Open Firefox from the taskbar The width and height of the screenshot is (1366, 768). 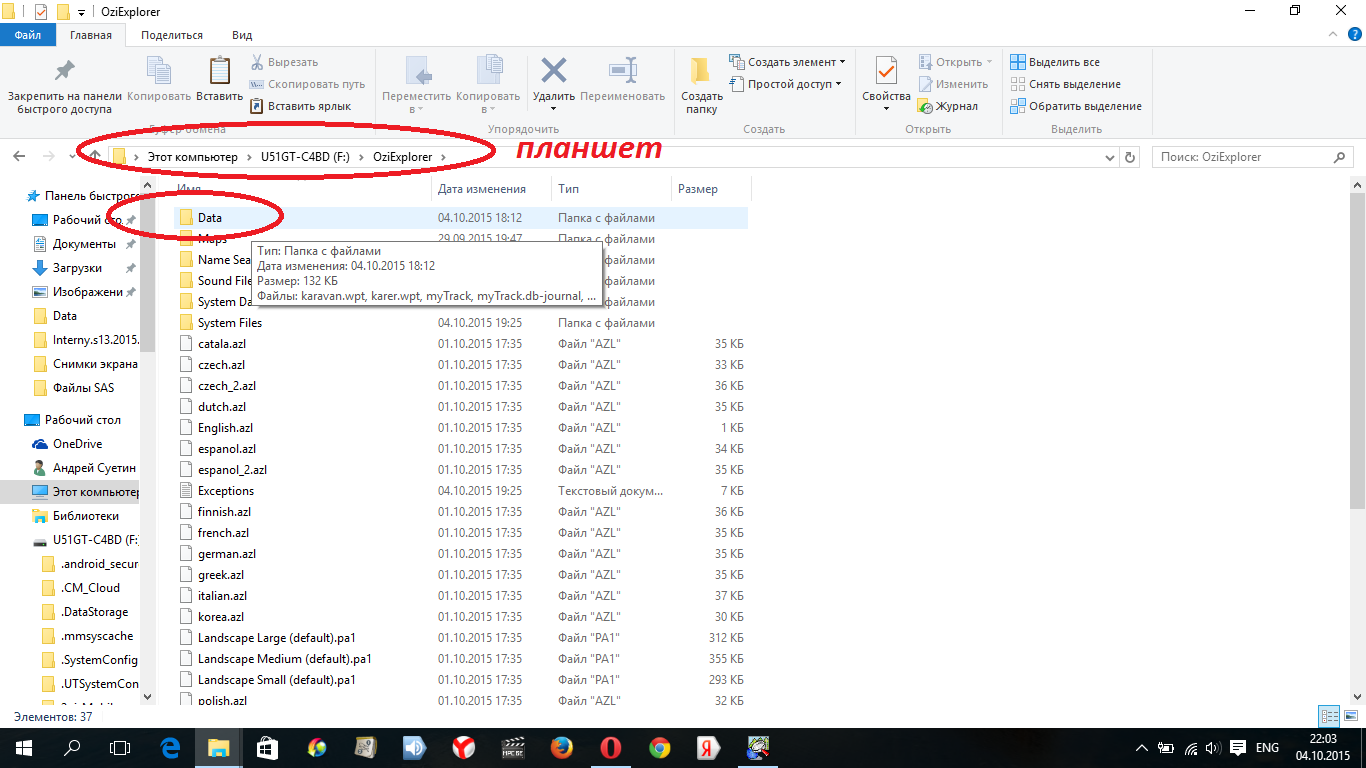[x=561, y=747]
